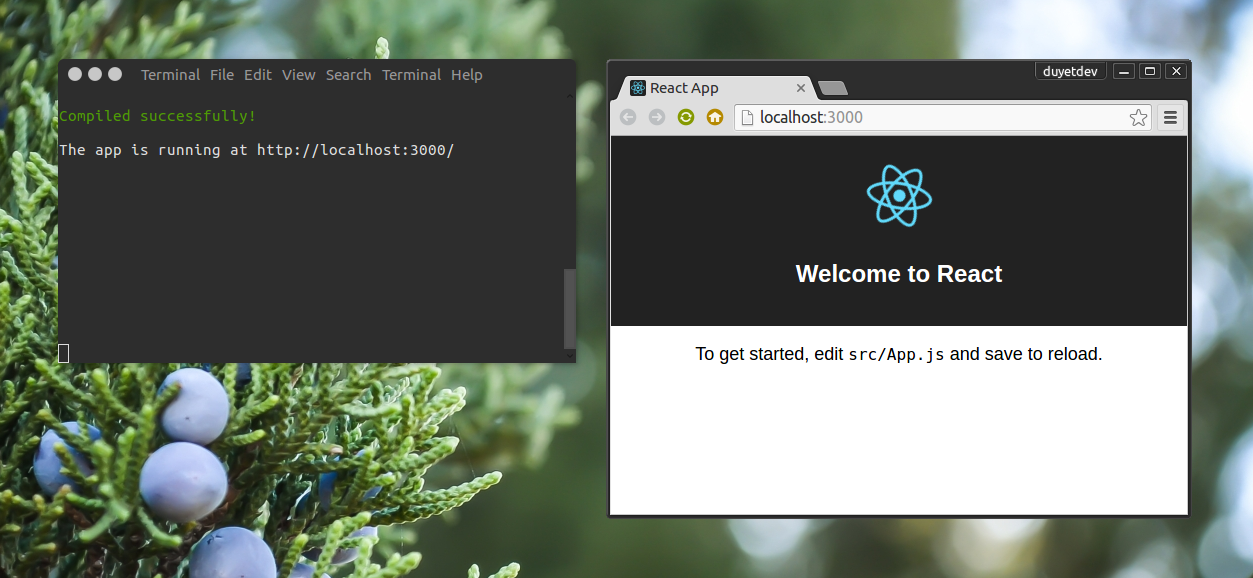The width and height of the screenshot is (1253, 578).
Task: Click the page icon in the address bar
Action: pyautogui.click(x=747, y=118)
